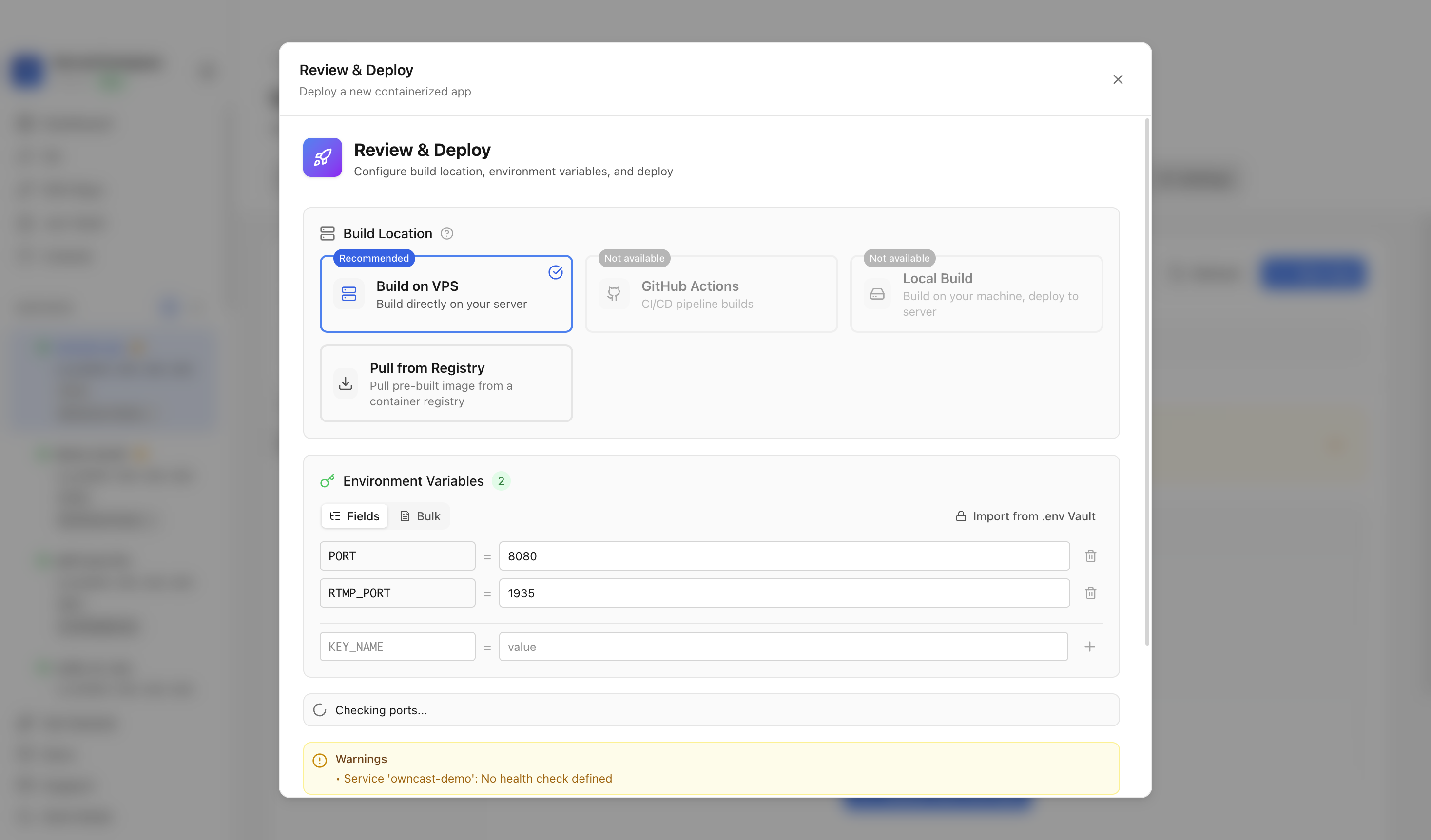
Task: Open Build Location help tooltip icon
Action: (447, 233)
